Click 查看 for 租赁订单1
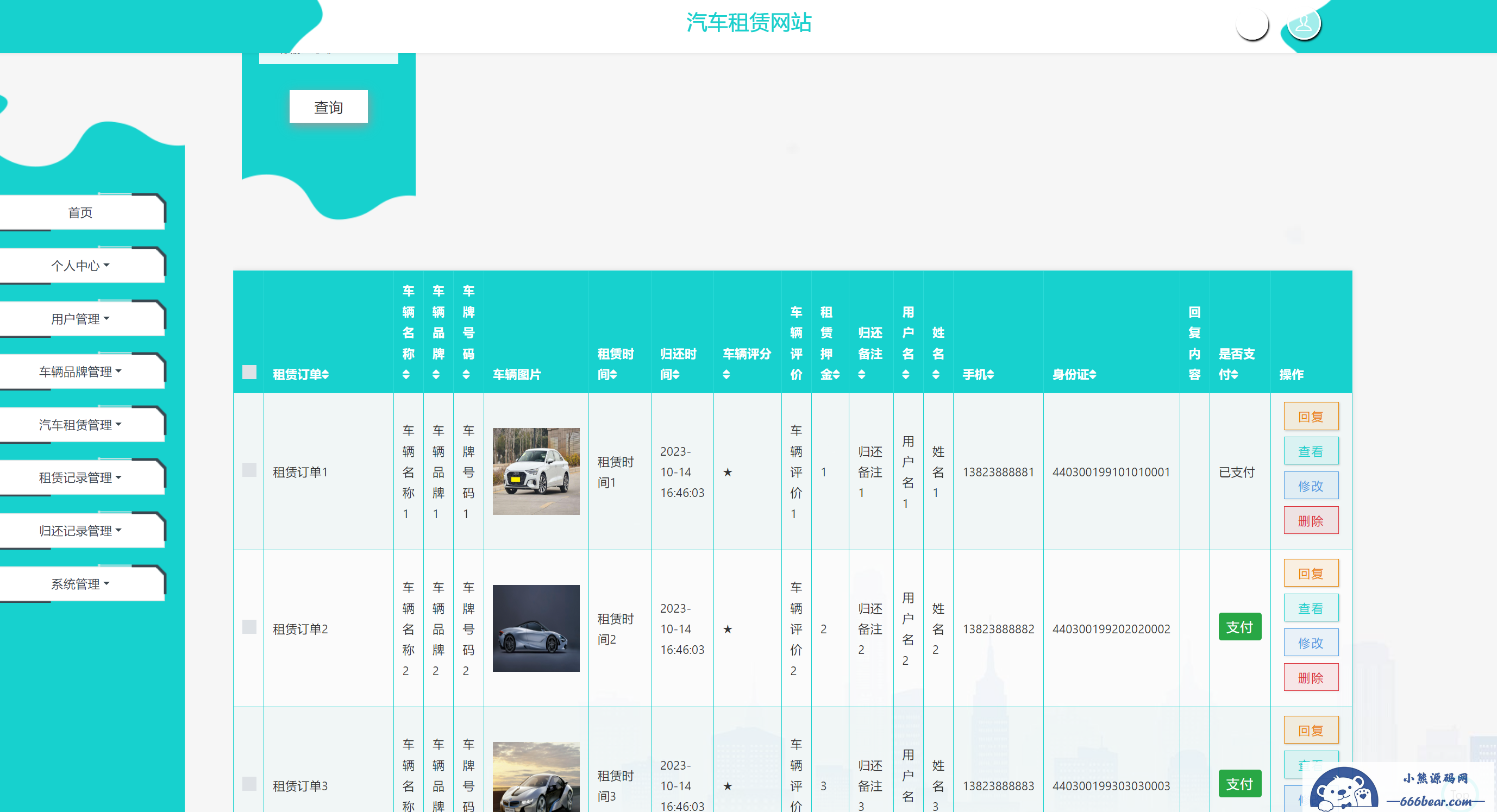Viewport: 1497px width, 812px height. pyautogui.click(x=1311, y=451)
